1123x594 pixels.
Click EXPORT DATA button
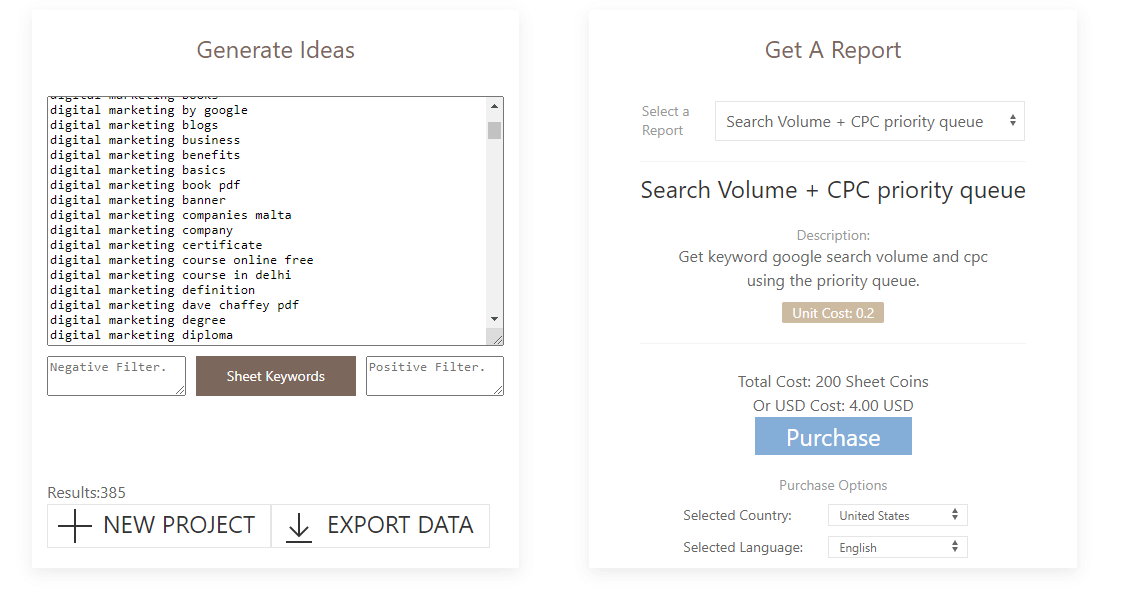pyautogui.click(x=380, y=526)
